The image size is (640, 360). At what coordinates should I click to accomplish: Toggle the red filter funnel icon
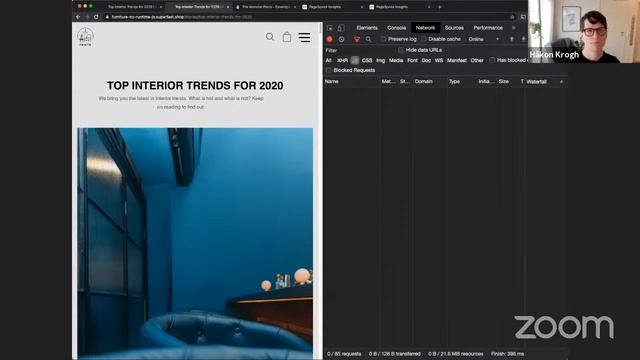point(357,39)
